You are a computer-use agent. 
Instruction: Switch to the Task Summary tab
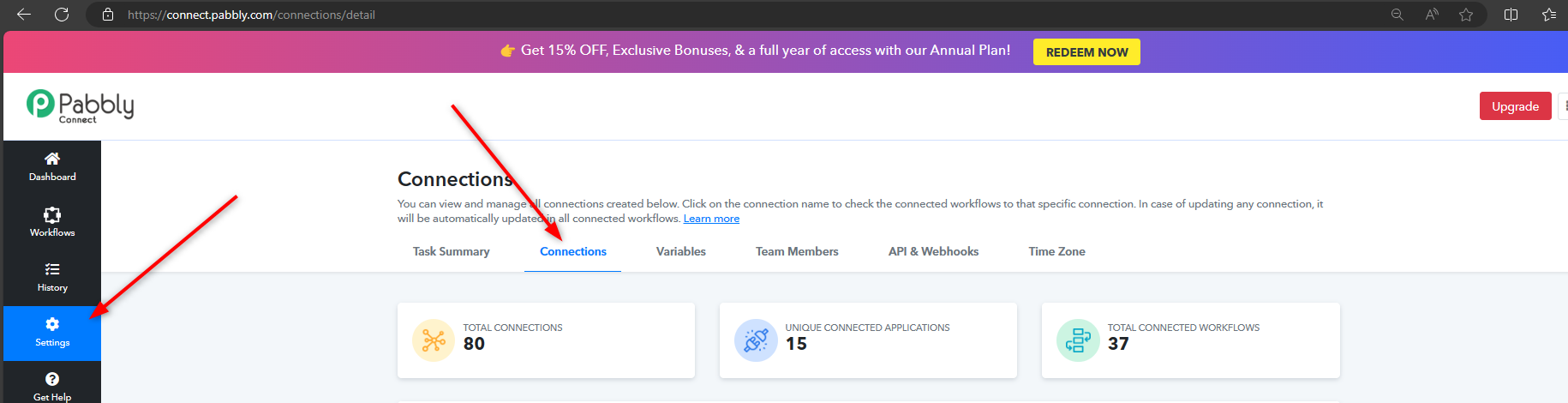click(452, 251)
